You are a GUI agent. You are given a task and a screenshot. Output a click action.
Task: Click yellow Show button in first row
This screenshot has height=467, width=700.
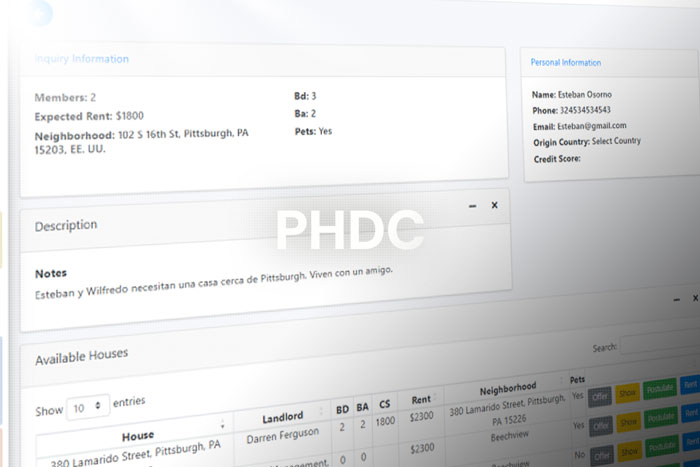click(627, 392)
